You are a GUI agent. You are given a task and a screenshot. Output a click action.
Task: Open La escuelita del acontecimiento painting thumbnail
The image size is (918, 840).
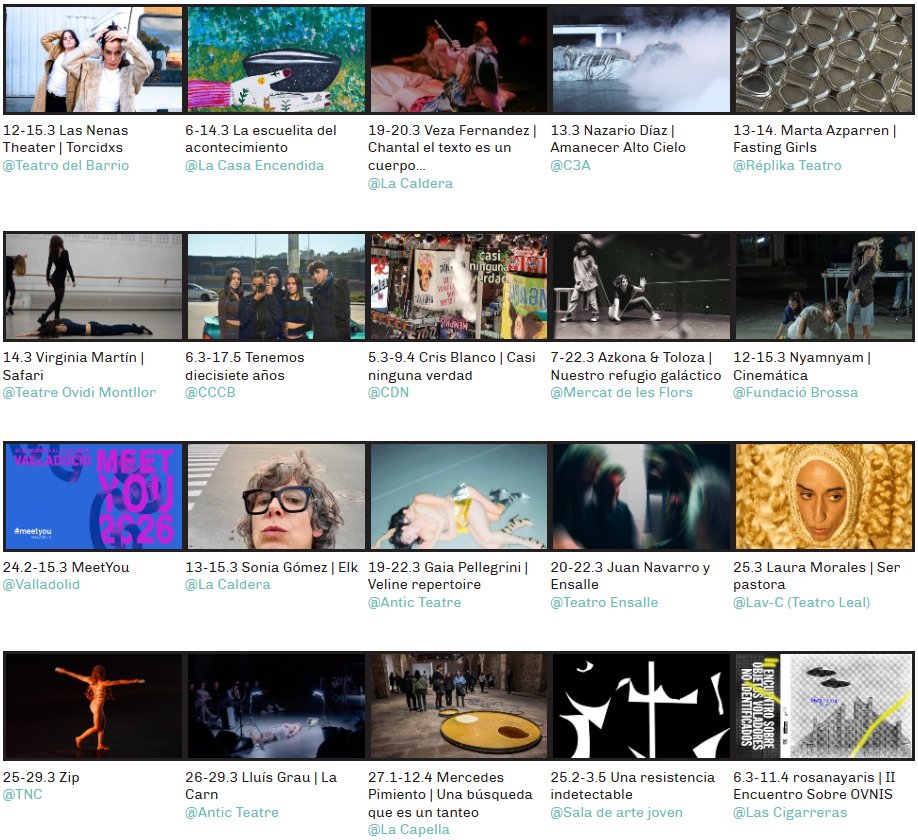[276, 59]
